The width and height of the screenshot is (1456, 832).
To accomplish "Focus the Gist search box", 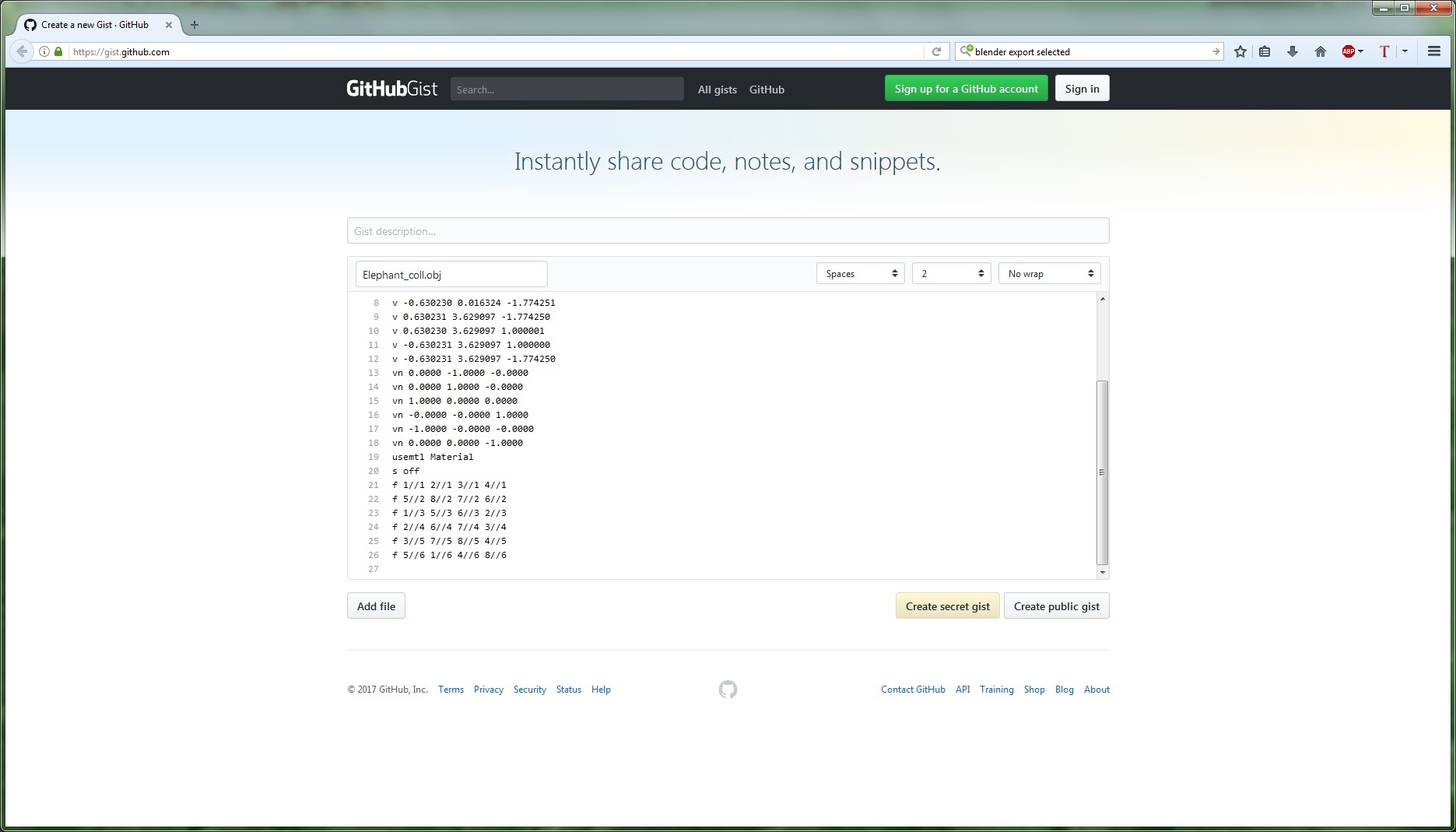I will click(567, 89).
